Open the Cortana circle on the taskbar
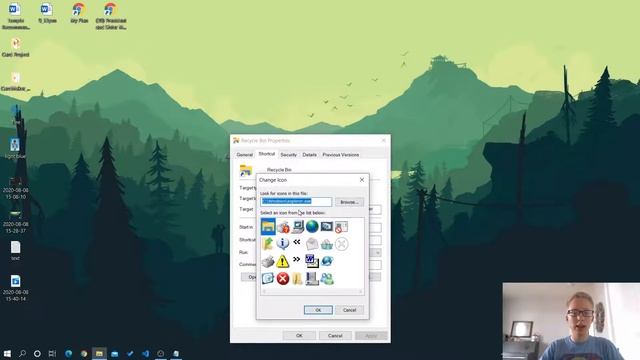The width and height of the screenshot is (640, 360). [x=37, y=353]
